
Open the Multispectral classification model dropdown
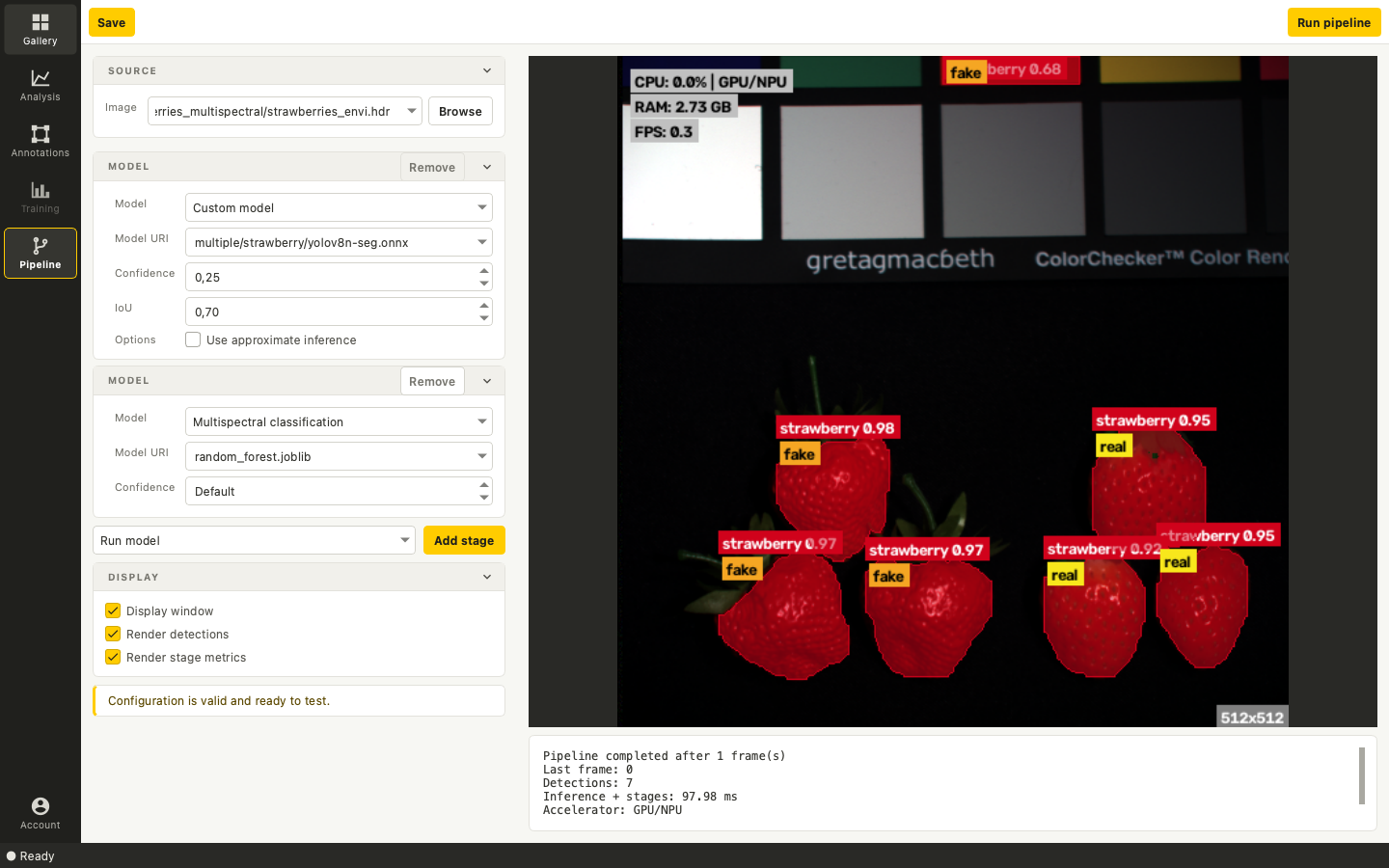coord(339,421)
